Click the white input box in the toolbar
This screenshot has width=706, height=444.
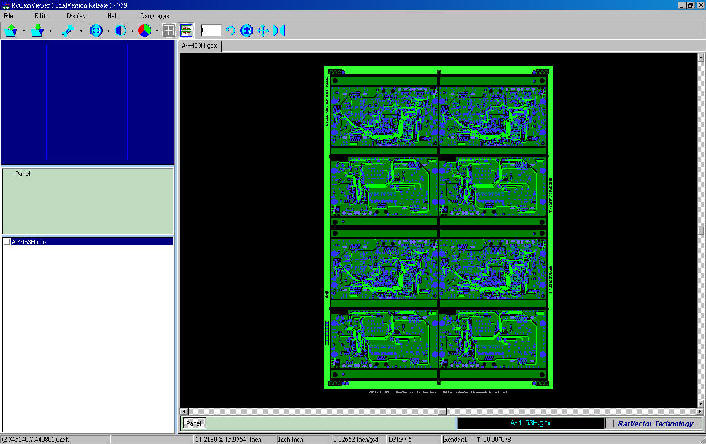(211, 31)
